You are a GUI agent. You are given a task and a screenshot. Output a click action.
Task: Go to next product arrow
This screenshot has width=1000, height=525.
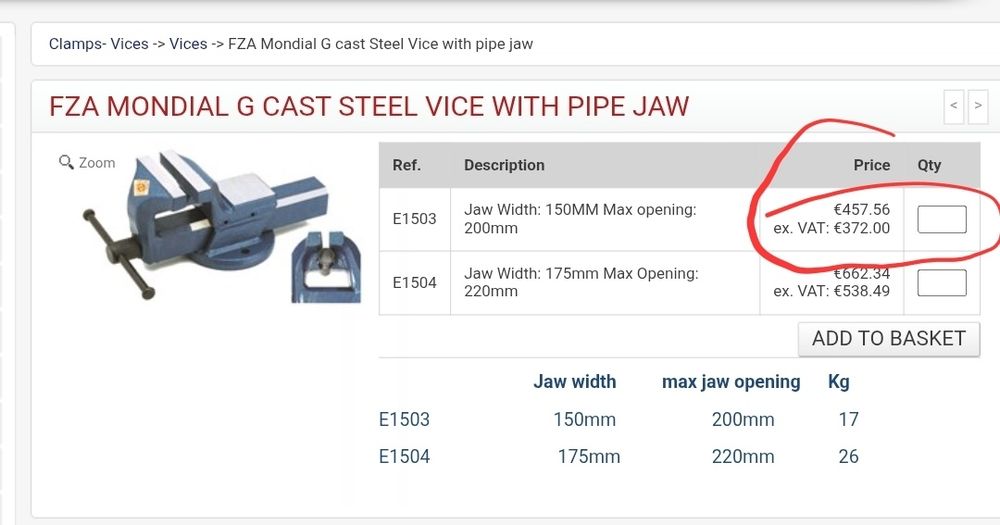click(978, 106)
